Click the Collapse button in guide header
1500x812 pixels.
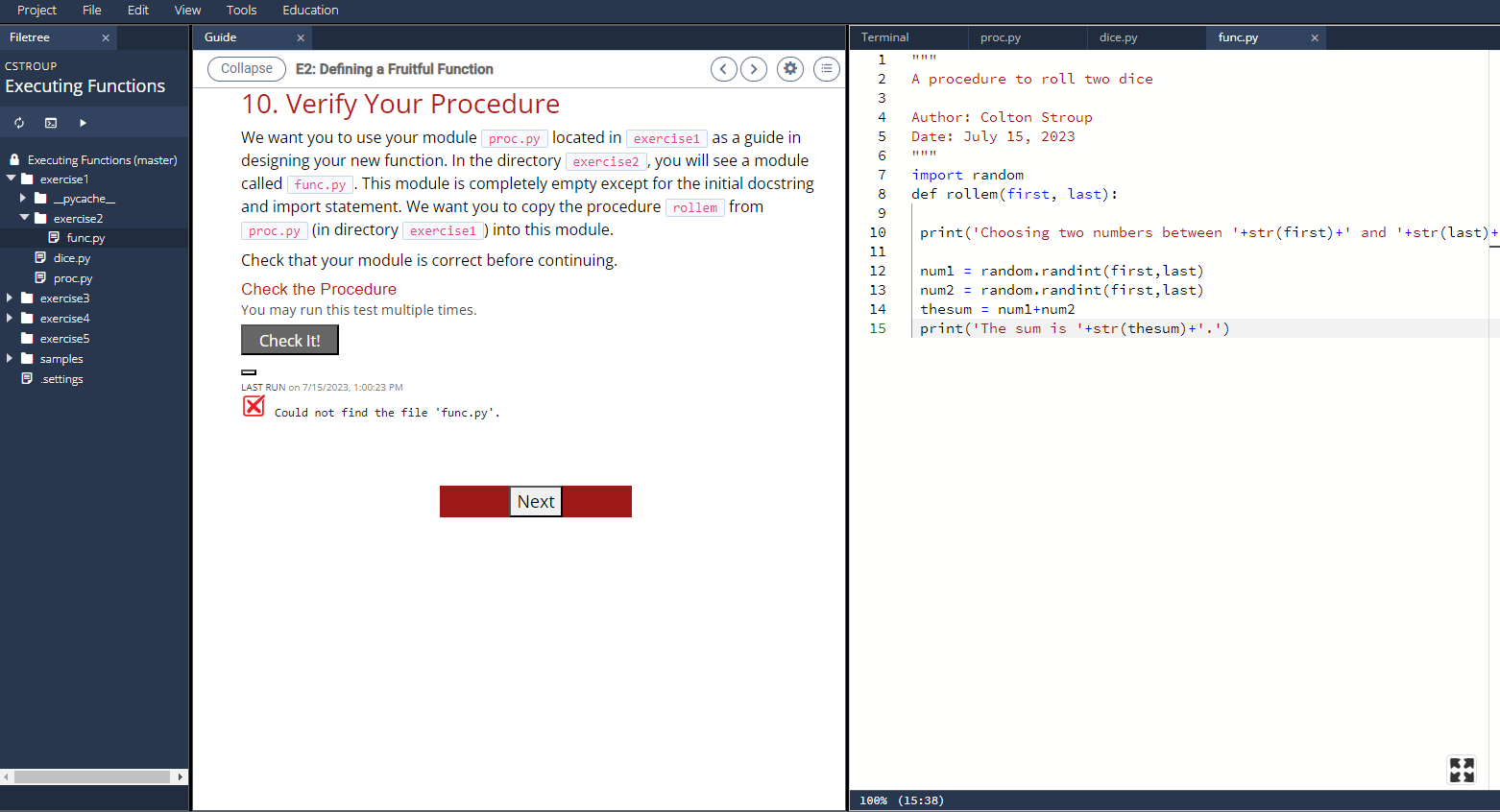(247, 69)
